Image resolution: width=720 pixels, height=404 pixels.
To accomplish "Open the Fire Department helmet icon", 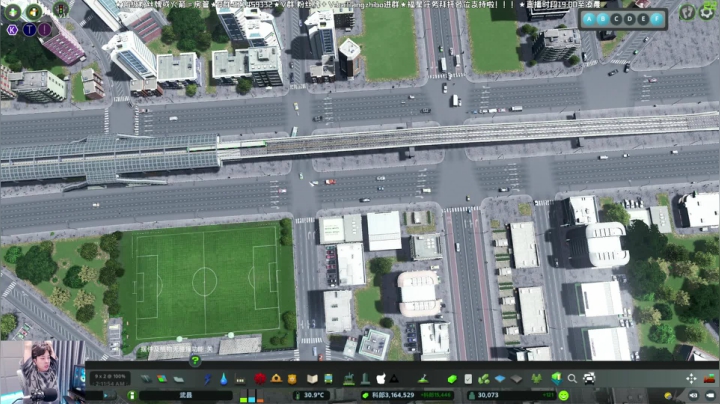I will pyautogui.click(x=276, y=378).
